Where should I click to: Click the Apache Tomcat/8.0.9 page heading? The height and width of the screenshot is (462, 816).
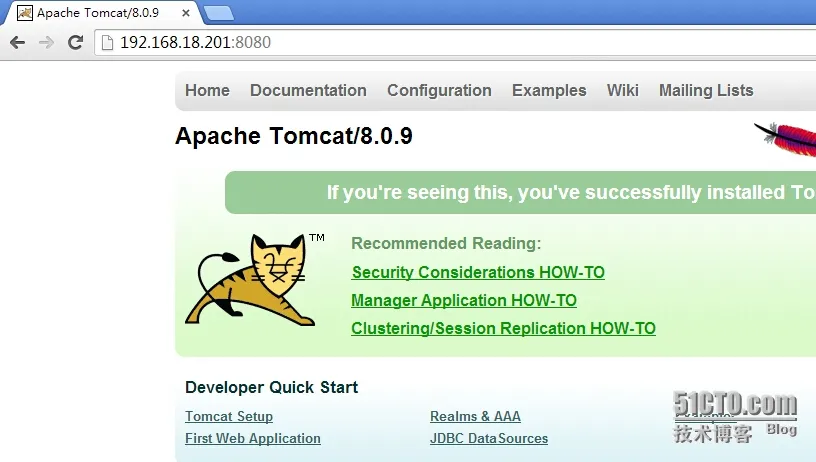click(x=294, y=136)
